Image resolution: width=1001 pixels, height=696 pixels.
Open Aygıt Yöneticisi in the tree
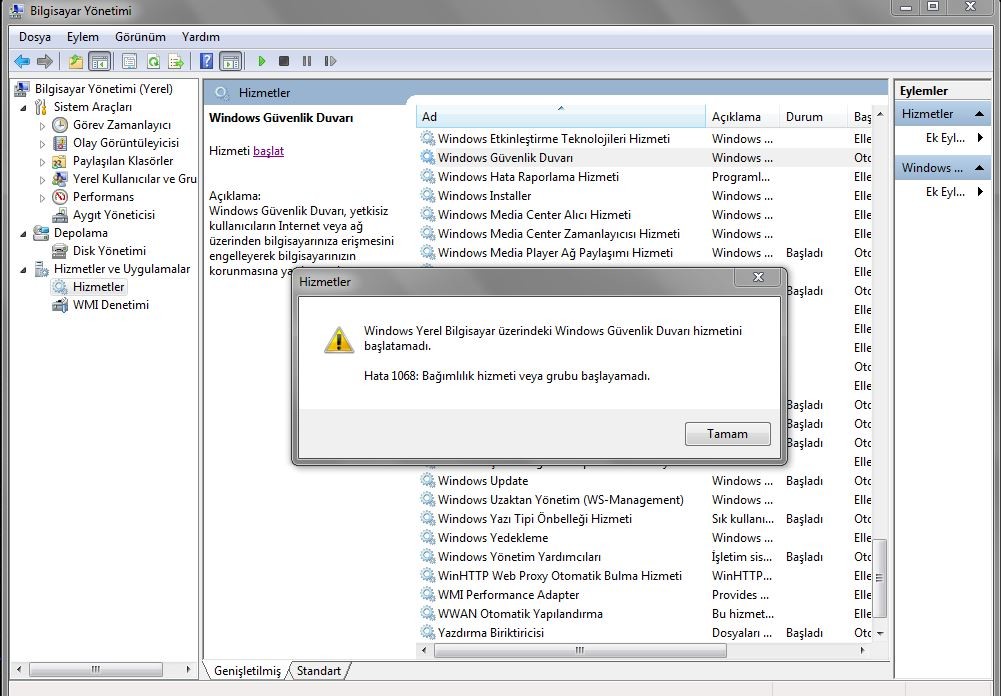pyautogui.click(x=114, y=215)
